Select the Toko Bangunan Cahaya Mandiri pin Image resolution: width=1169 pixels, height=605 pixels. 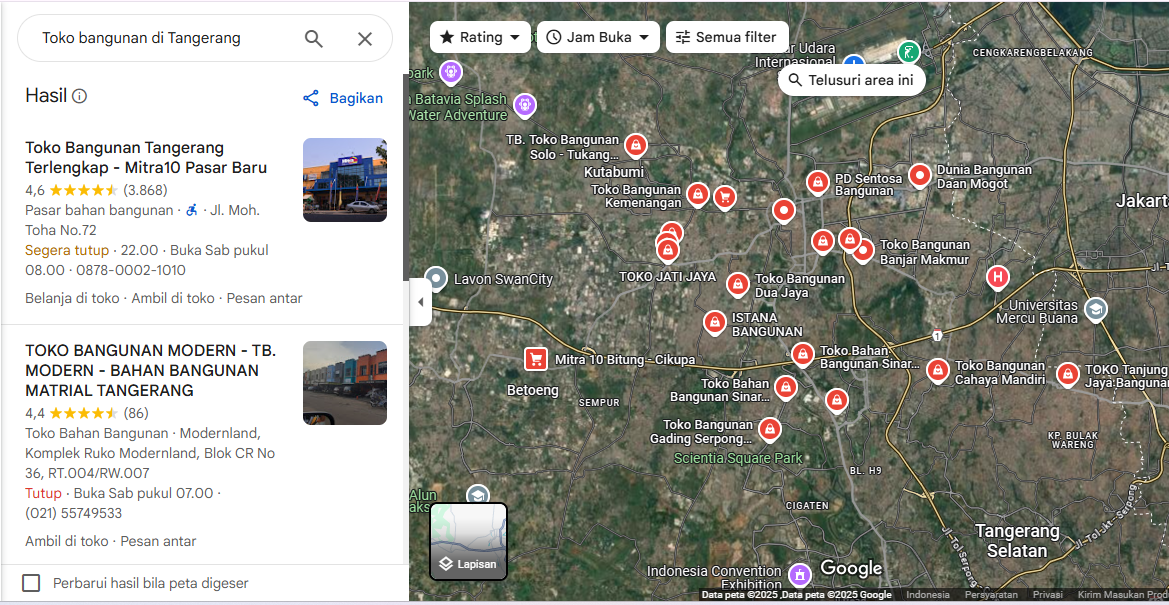937,370
